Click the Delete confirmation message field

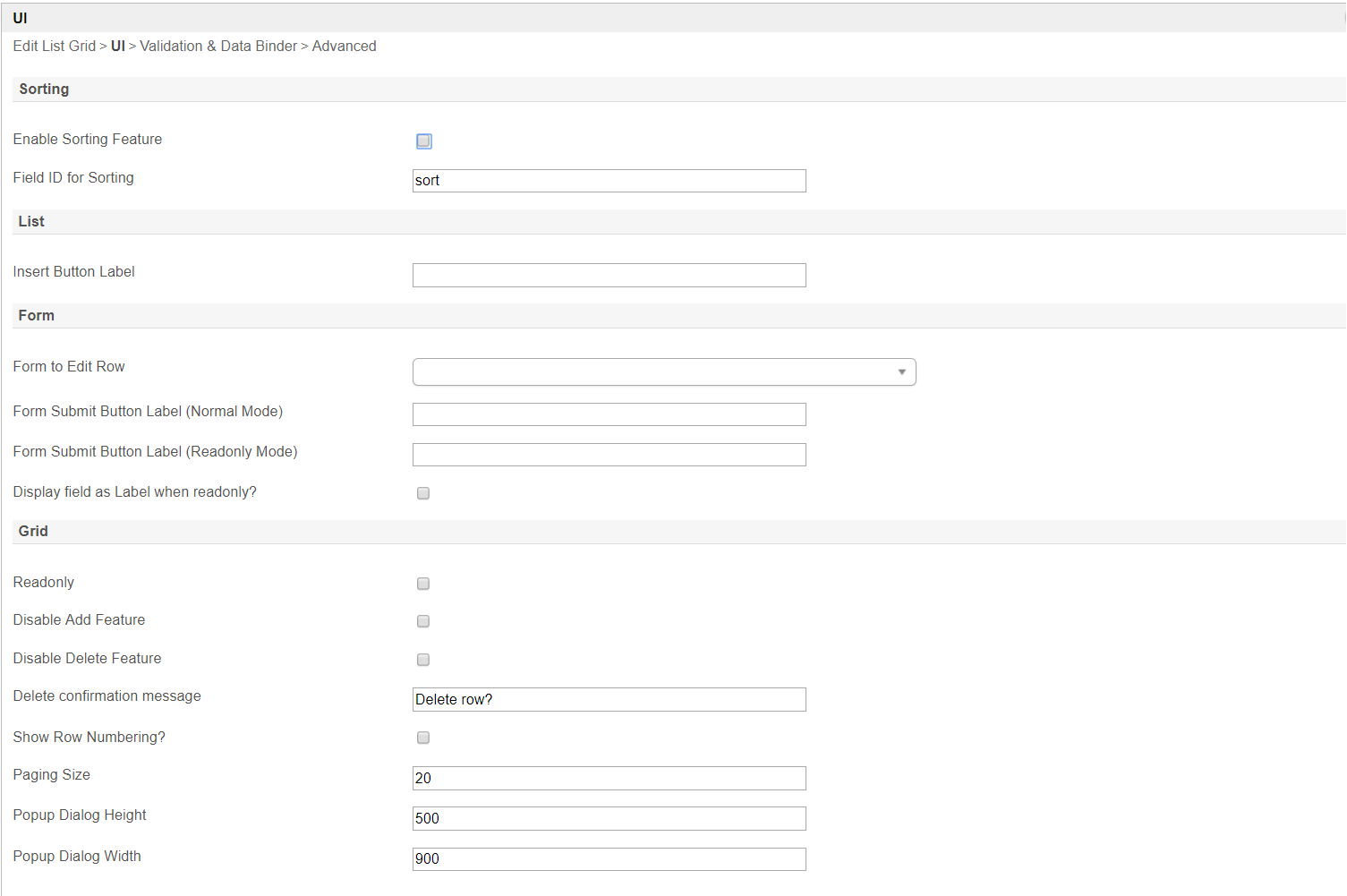pyautogui.click(x=609, y=699)
